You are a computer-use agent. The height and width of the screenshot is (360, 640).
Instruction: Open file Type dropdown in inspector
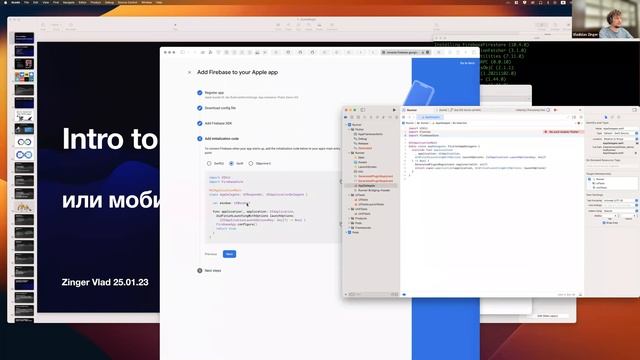pyautogui.click(x=620, y=133)
